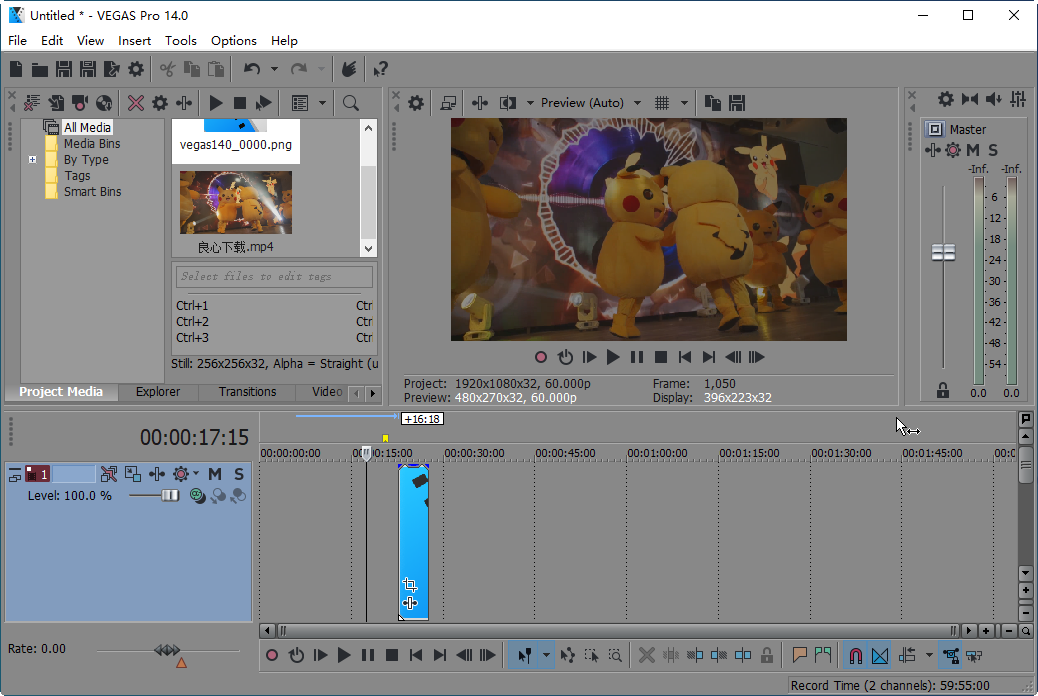Switch to the Transitions tab
Screen dimensions: 1038x696
(248, 391)
